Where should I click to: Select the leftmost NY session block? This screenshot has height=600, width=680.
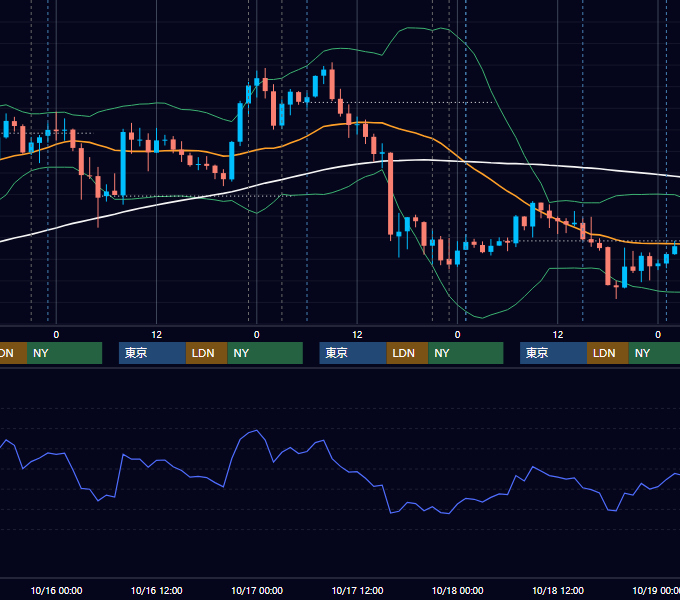[64, 353]
